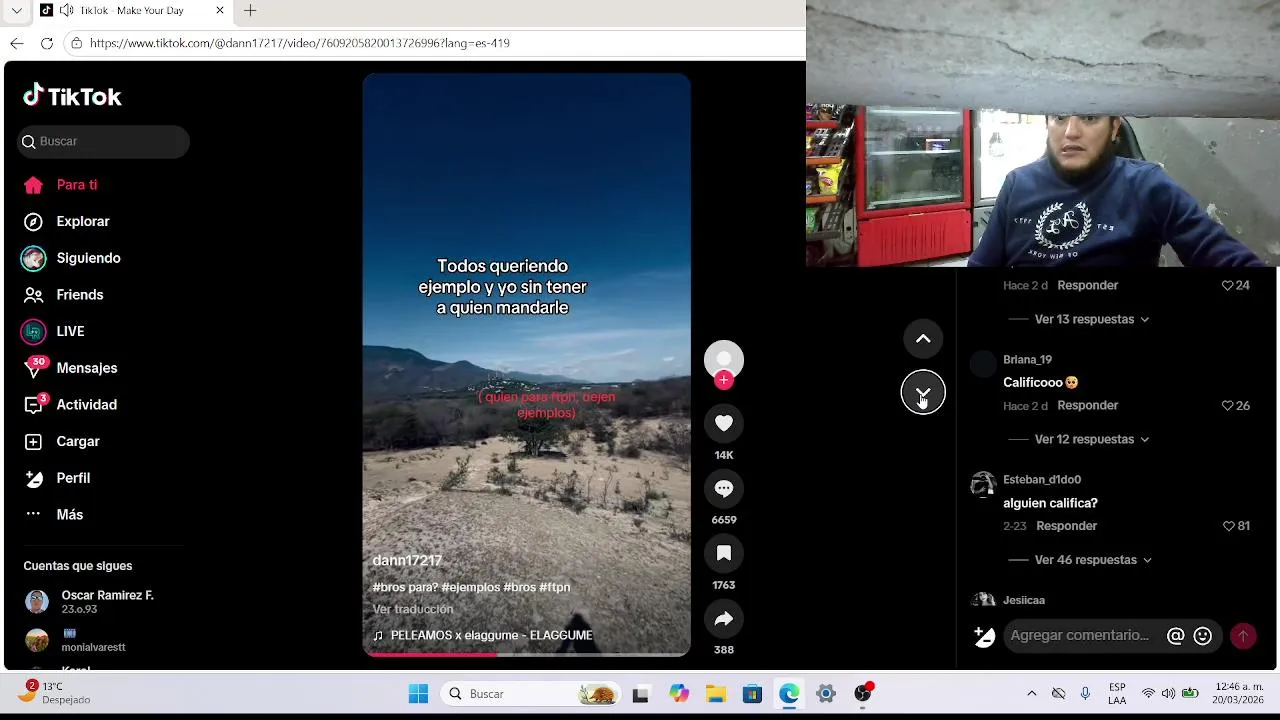This screenshot has width=1280, height=720.
Task: Open File Explorer from the taskbar
Action: click(716, 694)
